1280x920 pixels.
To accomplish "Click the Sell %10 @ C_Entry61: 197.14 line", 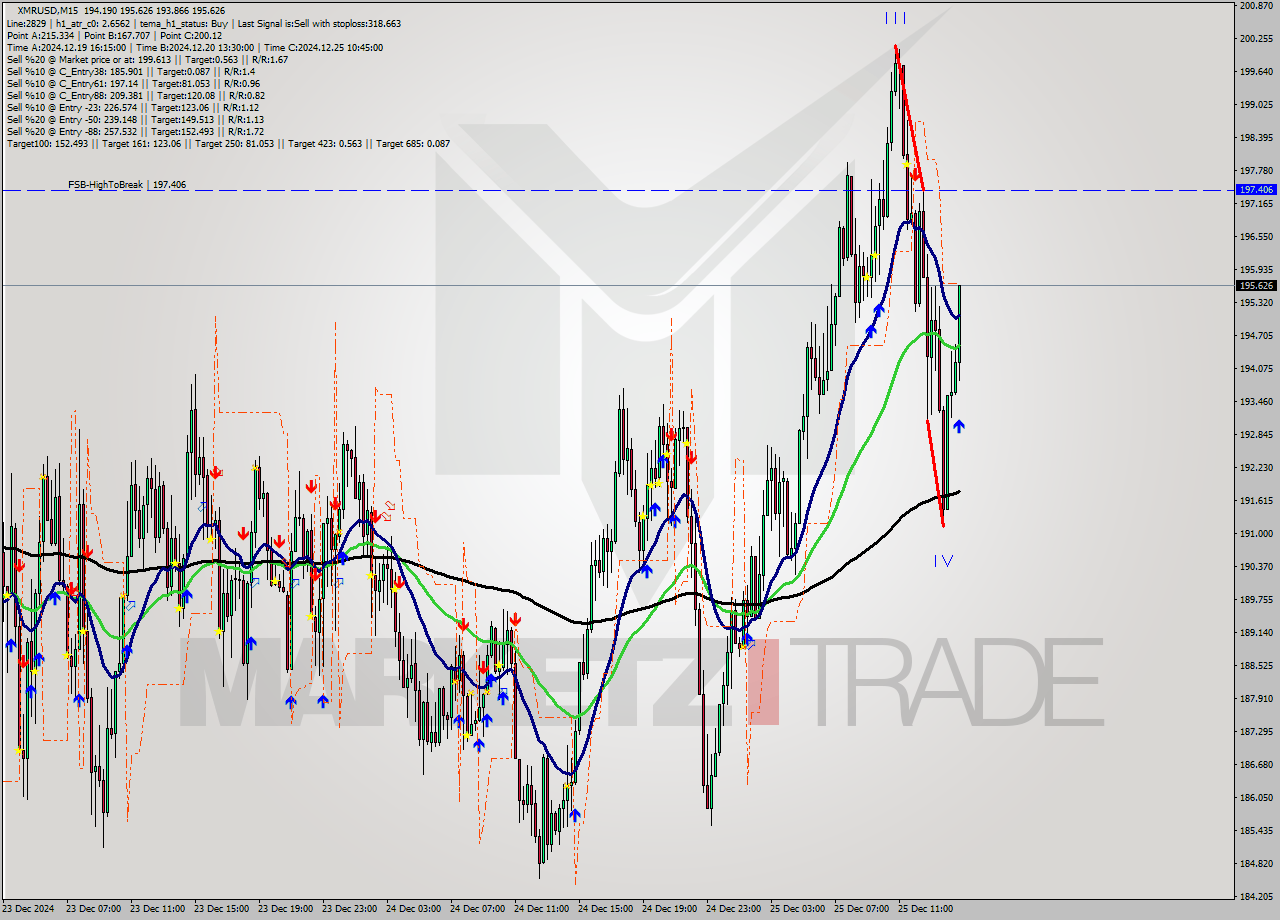I will tap(133, 83).
